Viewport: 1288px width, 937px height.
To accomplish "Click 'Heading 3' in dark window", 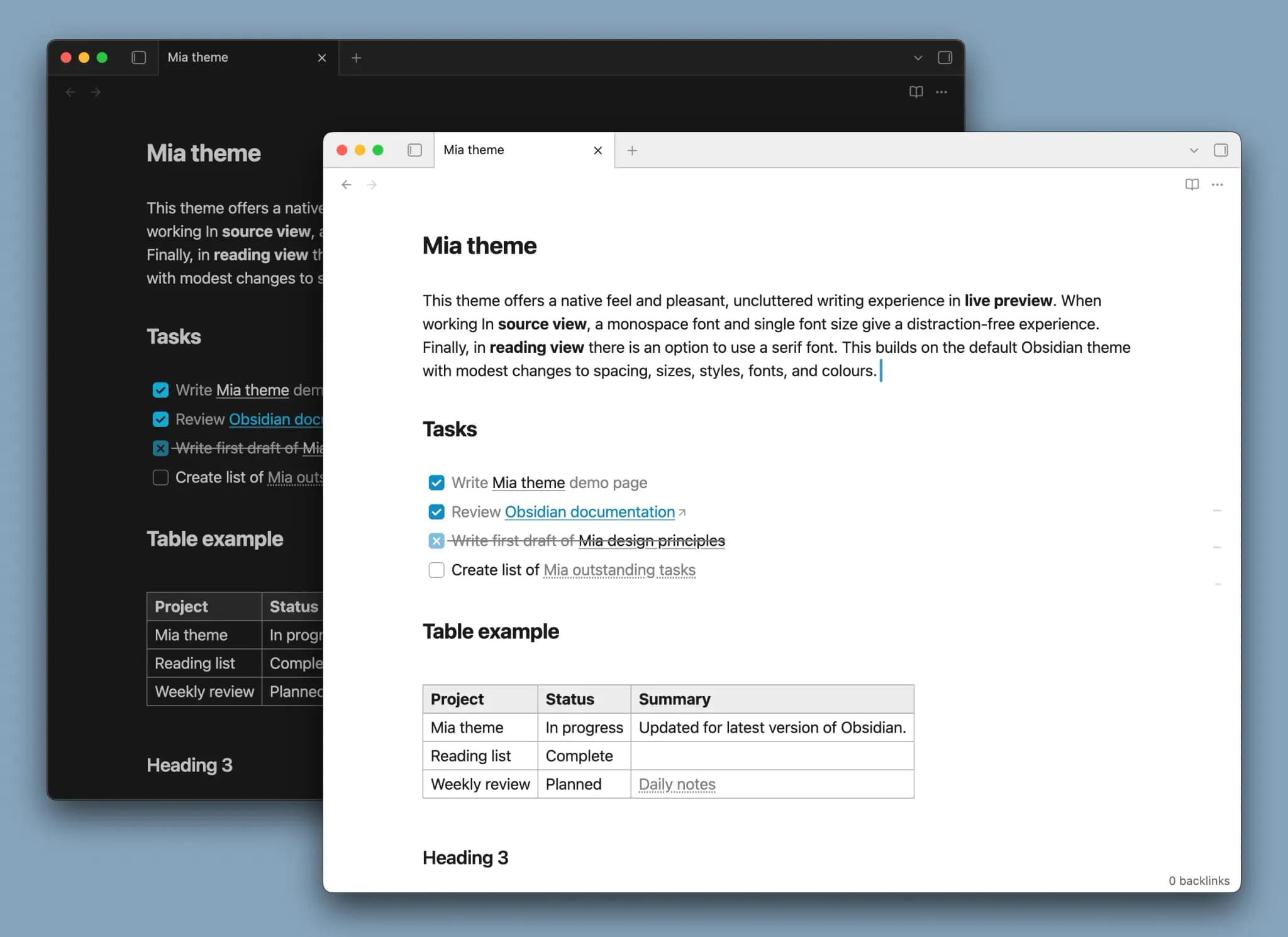I will [189, 765].
